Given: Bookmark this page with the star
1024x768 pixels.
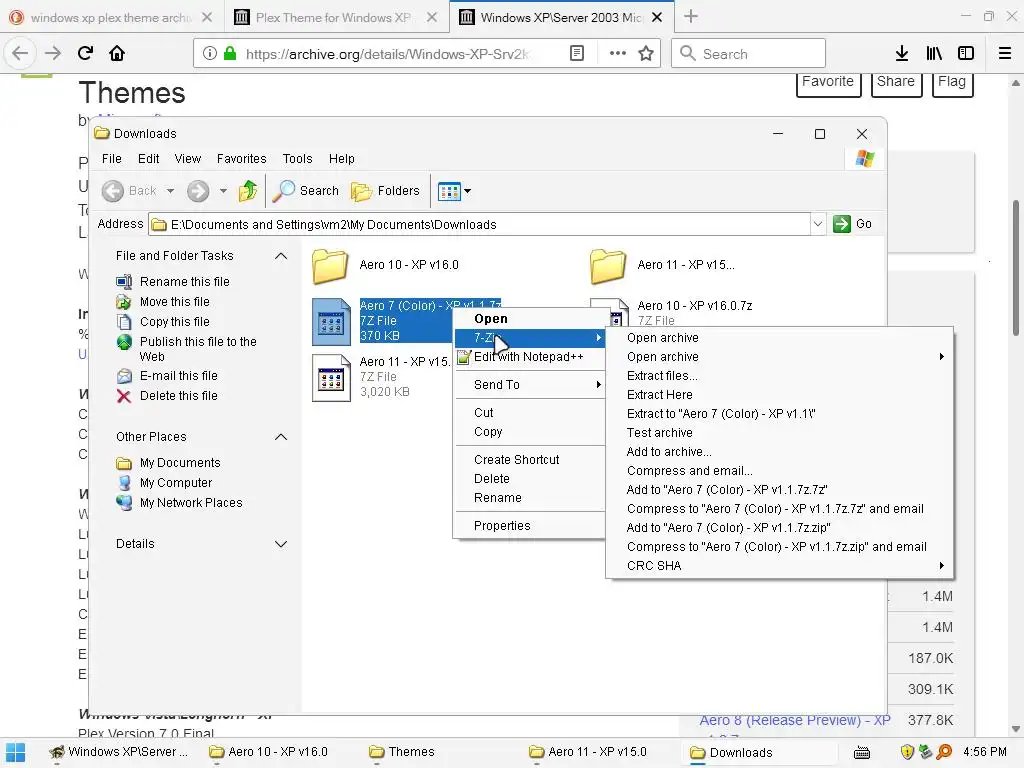Looking at the screenshot, I should [646, 54].
